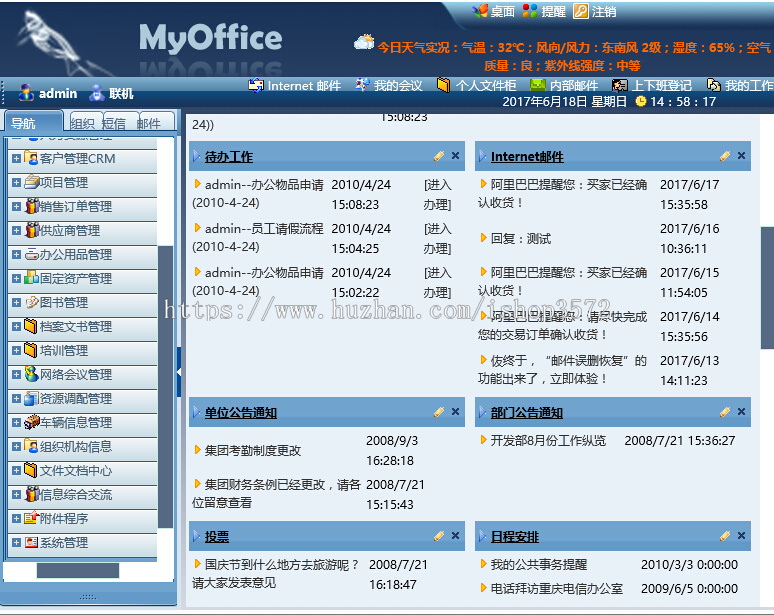Edit the 单位公告通知 panel with pencil icon
Viewport: 774px width, 615px height.
pyautogui.click(x=439, y=412)
